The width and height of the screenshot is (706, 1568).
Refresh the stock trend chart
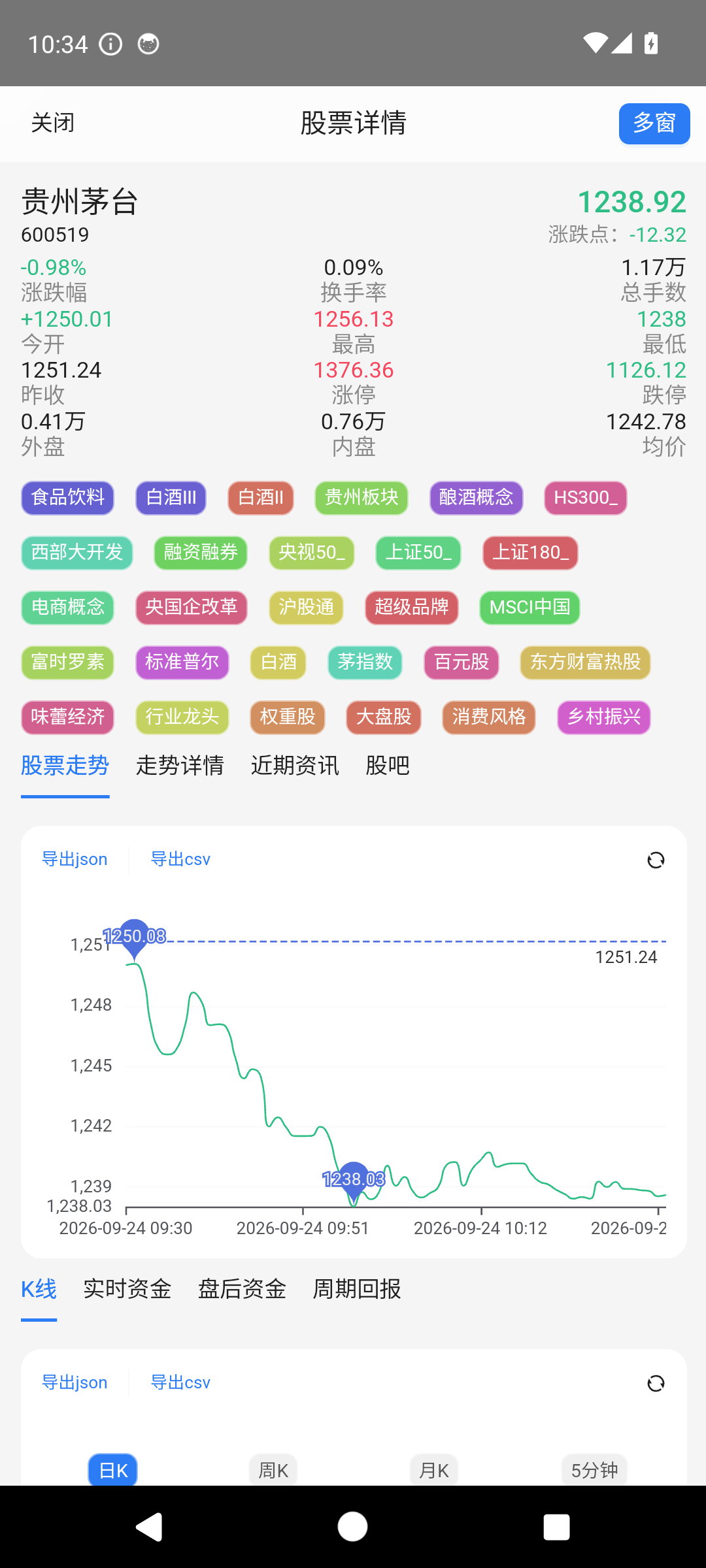click(x=656, y=860)
